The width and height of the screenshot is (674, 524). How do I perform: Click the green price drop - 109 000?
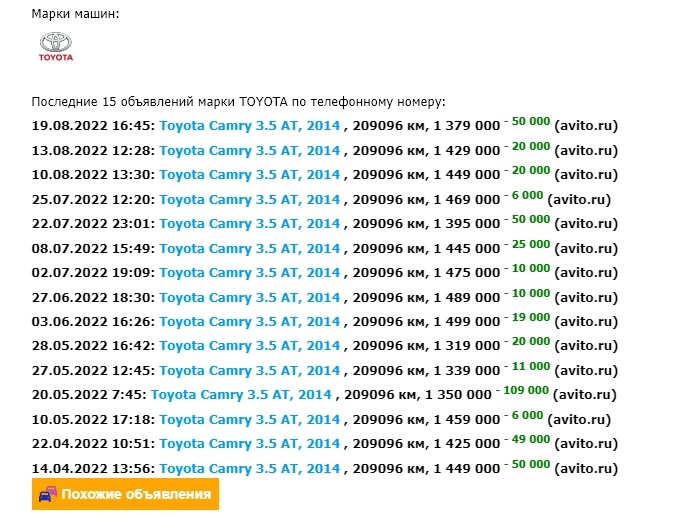point(522,390)
